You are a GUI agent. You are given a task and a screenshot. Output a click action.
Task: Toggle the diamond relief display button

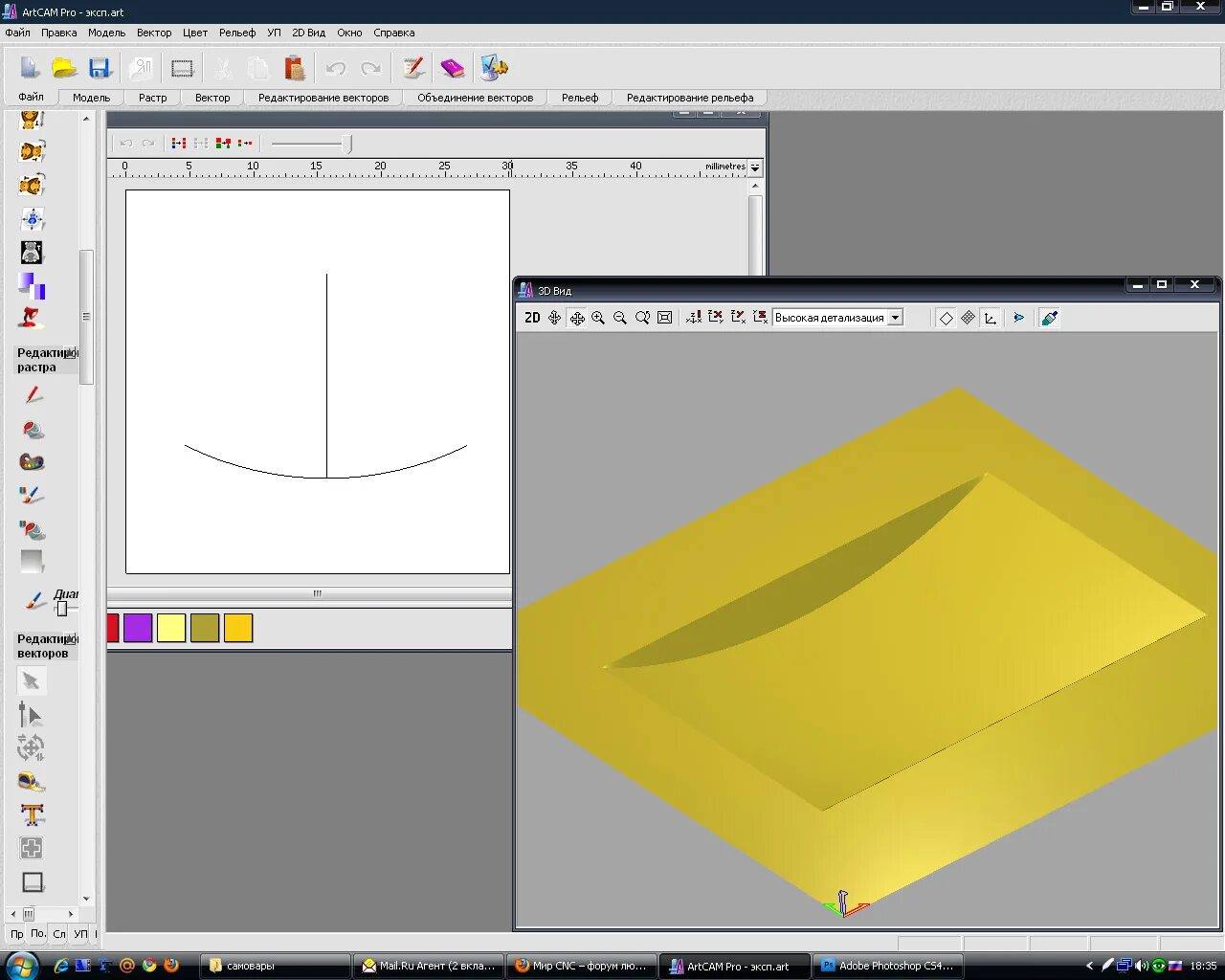click(946, 318)
